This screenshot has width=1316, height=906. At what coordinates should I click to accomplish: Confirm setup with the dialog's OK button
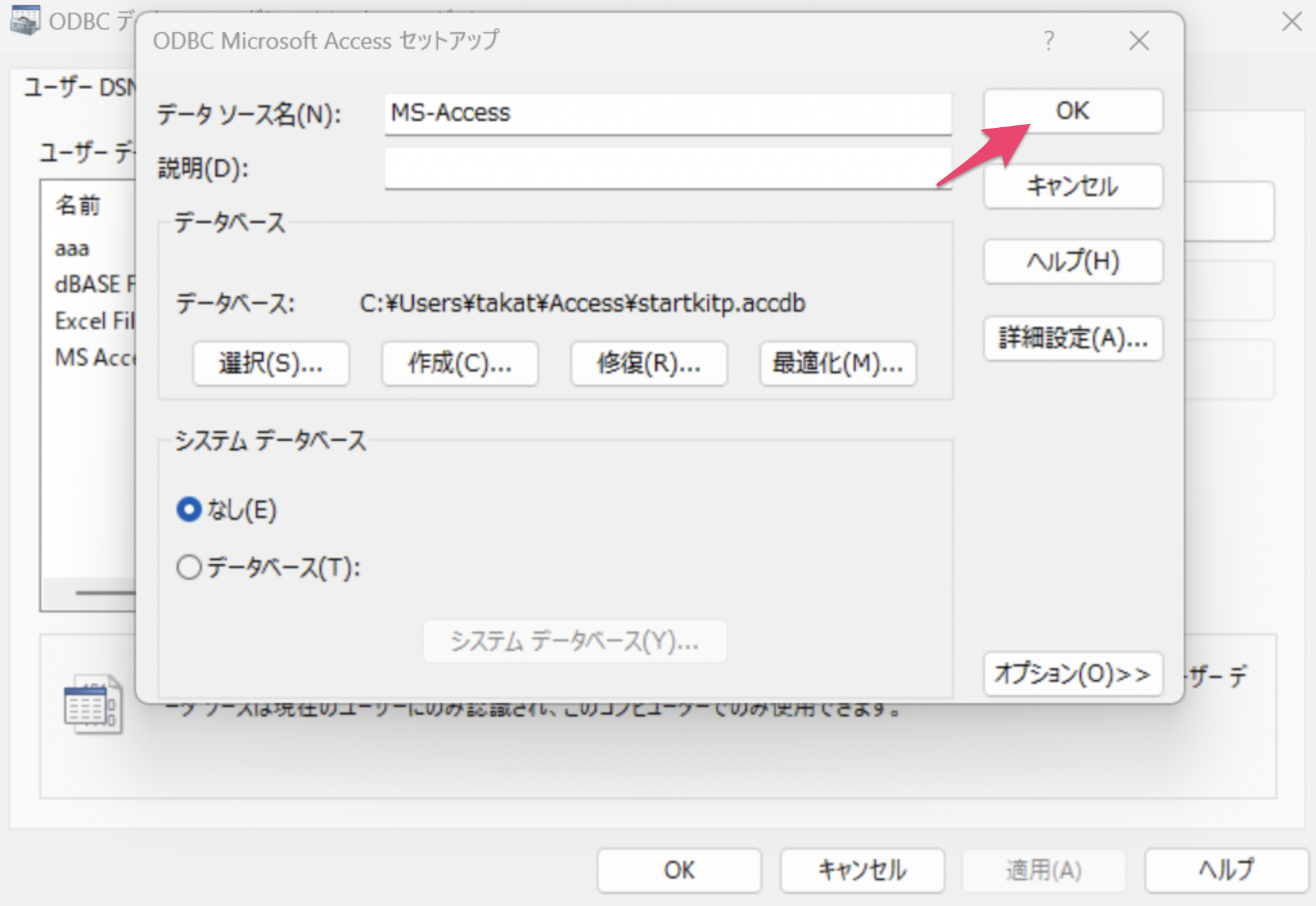(1072, 111)
